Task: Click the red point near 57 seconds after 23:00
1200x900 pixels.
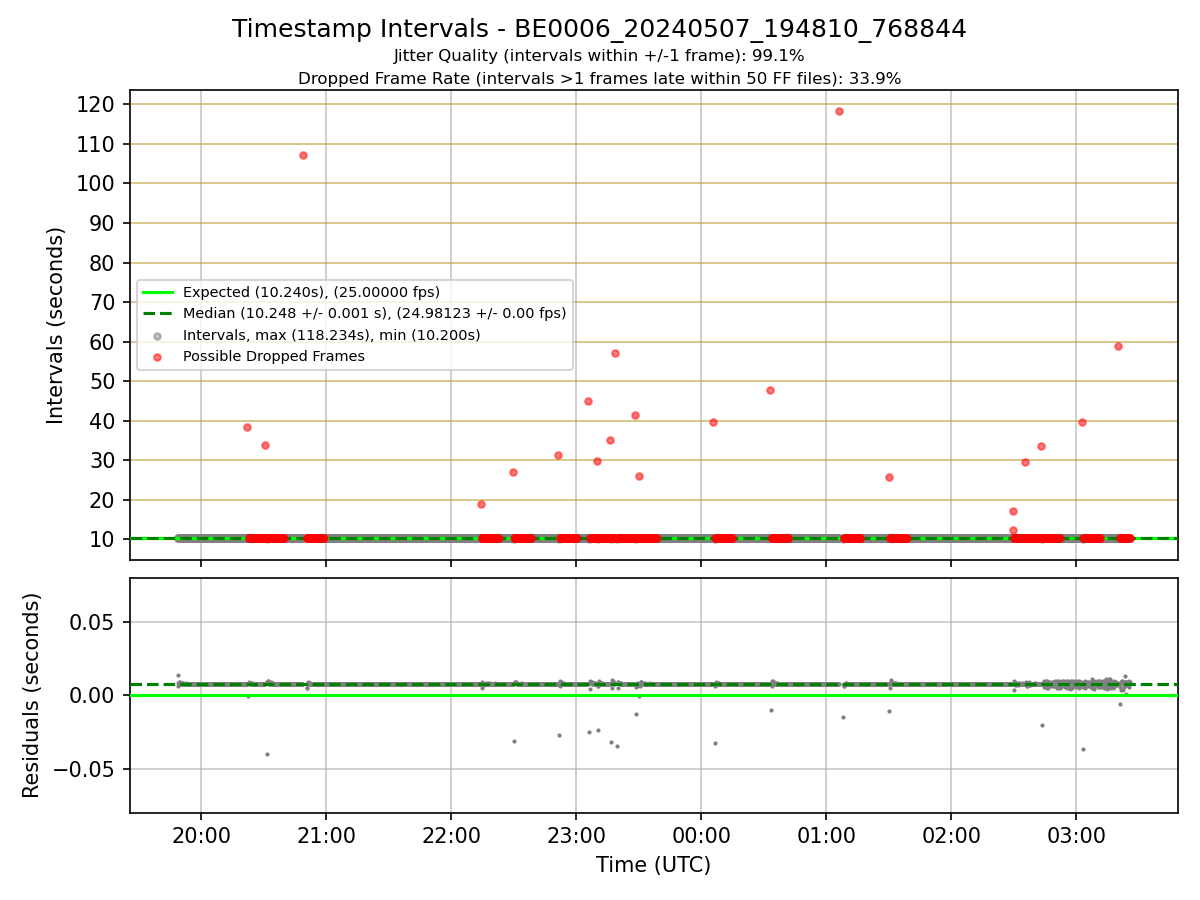Action: pyautogui.click(x=615, y=353)
